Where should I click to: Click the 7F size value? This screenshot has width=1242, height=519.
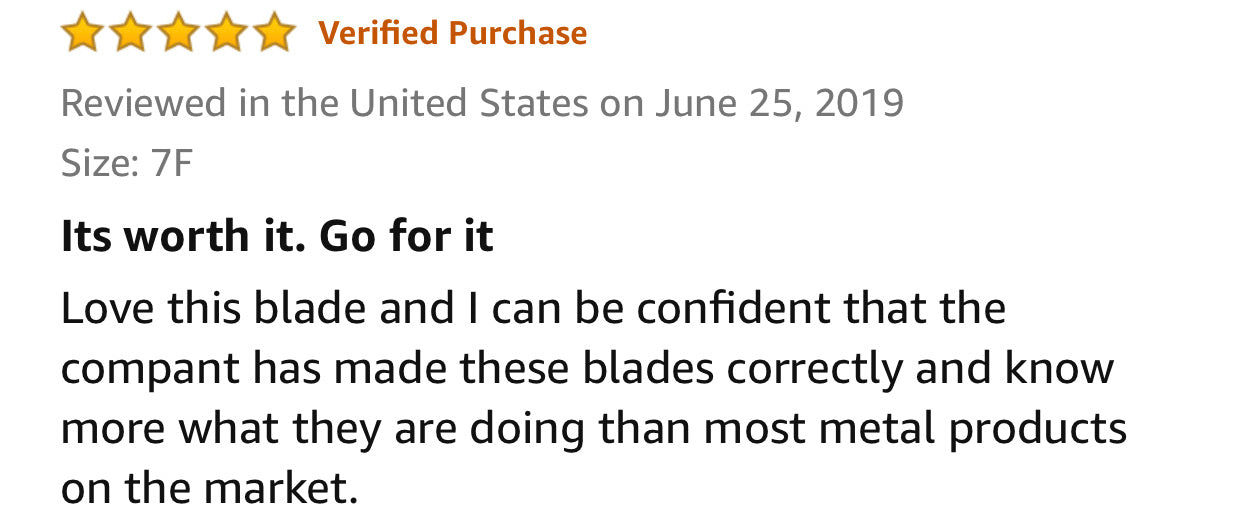tap(170, 163)
